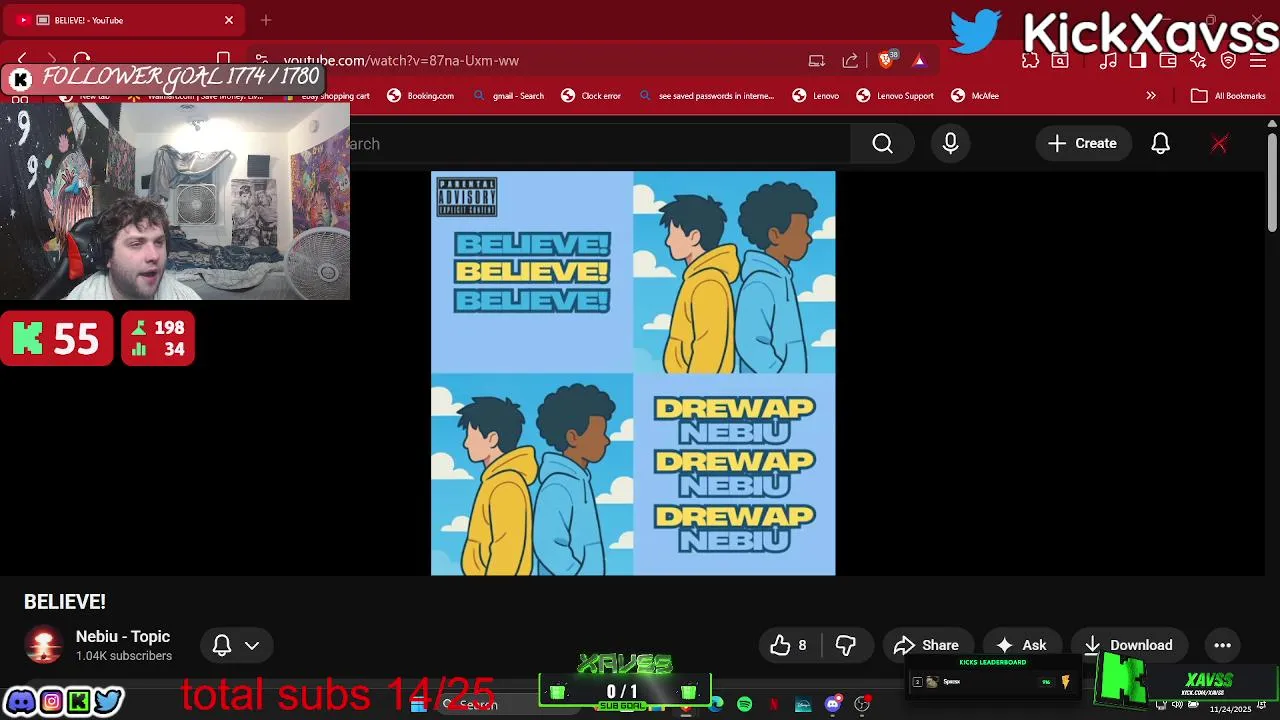The width and height of the screenshot is (1280, 720).
Task: Open Brave Shields lion icon
Action: pyautogui.click(x=886, y=60)
